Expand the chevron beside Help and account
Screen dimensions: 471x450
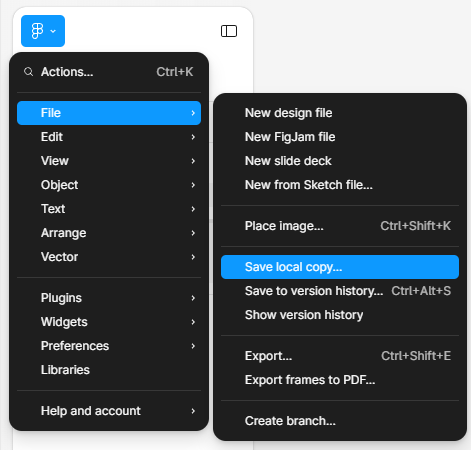pyautogui.click(x=193, y=411)
